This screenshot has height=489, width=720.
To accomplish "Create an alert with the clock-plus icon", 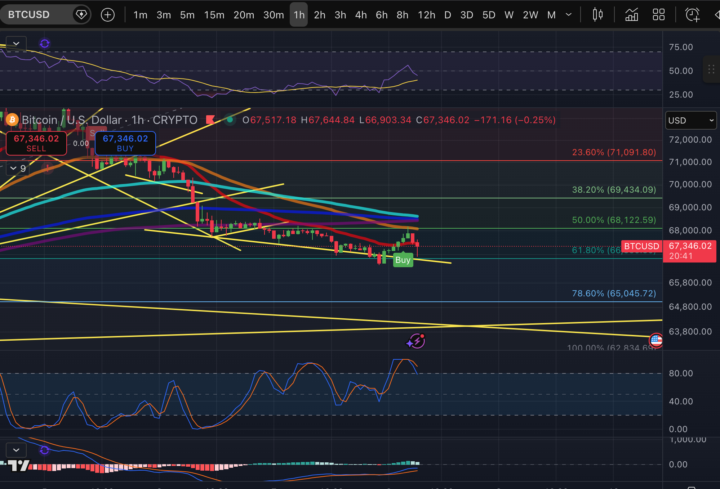I will (692, 15).
